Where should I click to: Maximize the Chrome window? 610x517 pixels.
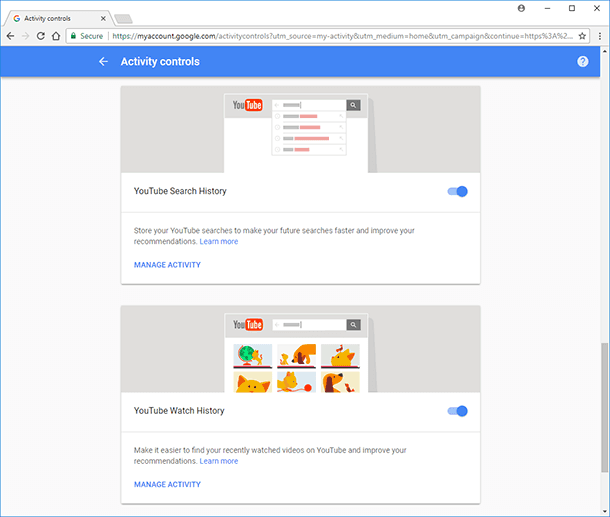(572, 8)
